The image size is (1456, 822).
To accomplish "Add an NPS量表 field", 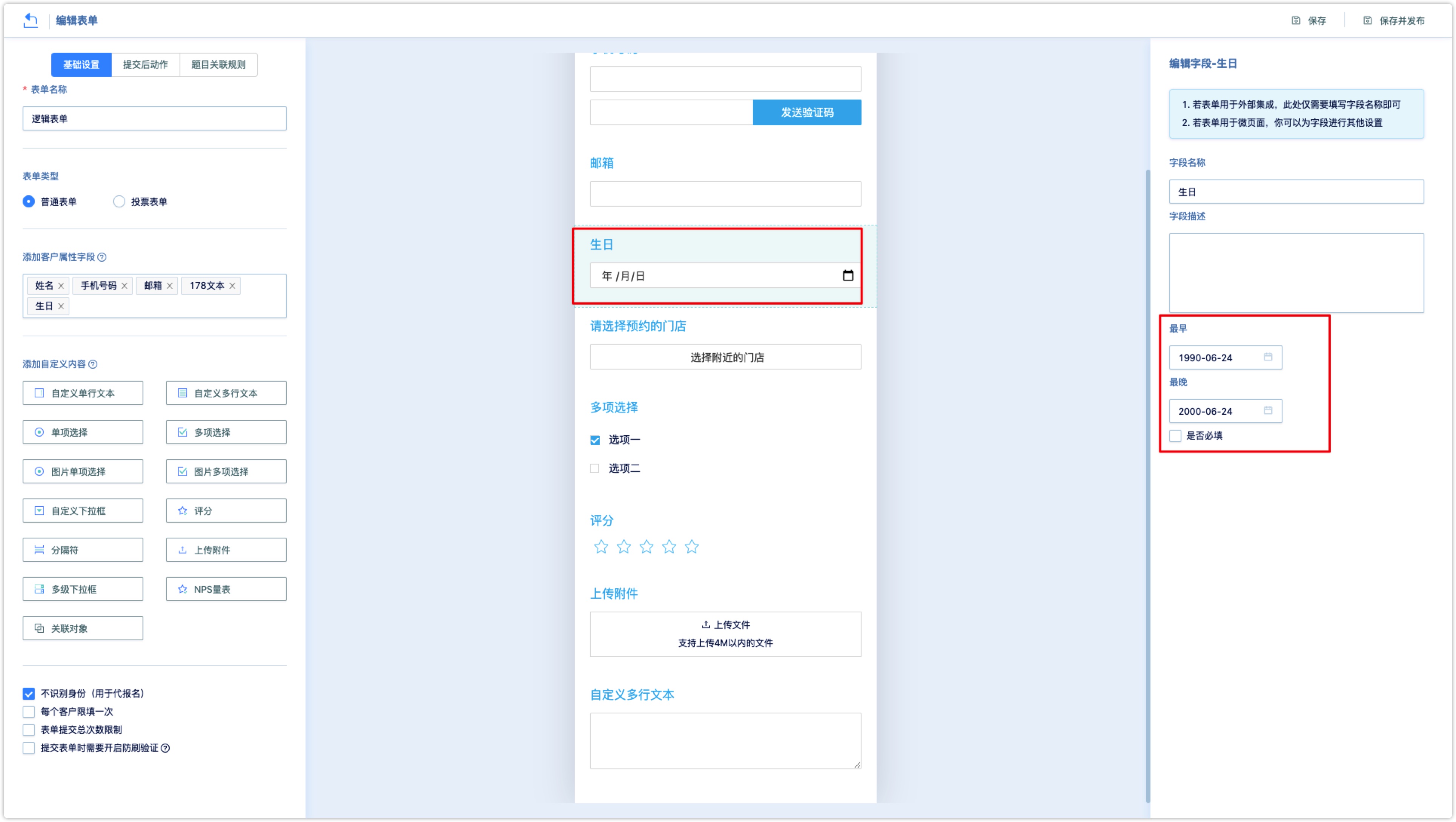I will point(226,589).
